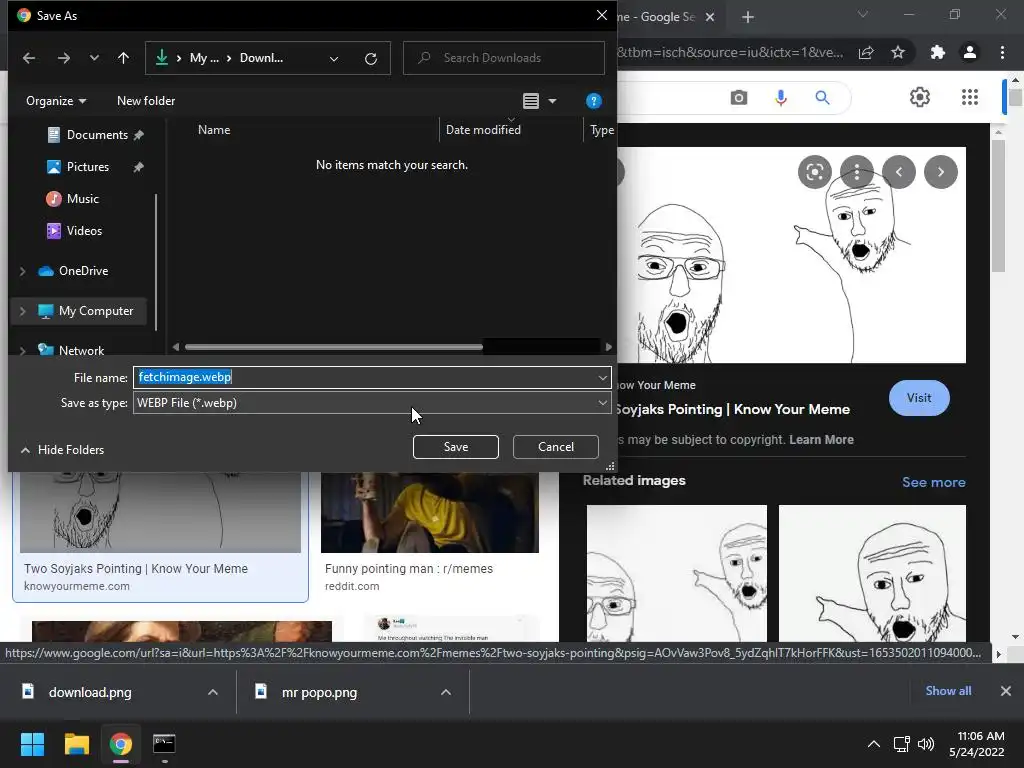Change the file view layout icon
This screenshot has width=1024, height=768.
point(531,101)
